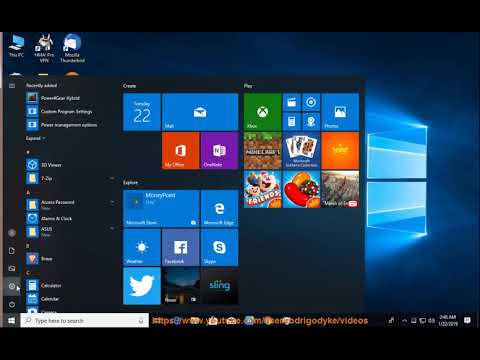The width and height of the screenshot is (480, 360).
Task: Open the OneNote tile
Action: 220,151
